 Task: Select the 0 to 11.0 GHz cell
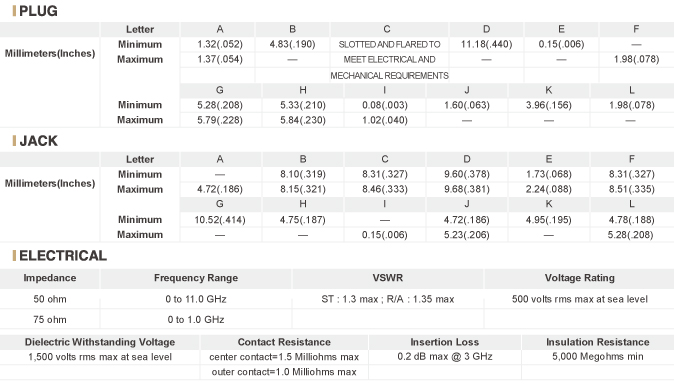[196, 299]
